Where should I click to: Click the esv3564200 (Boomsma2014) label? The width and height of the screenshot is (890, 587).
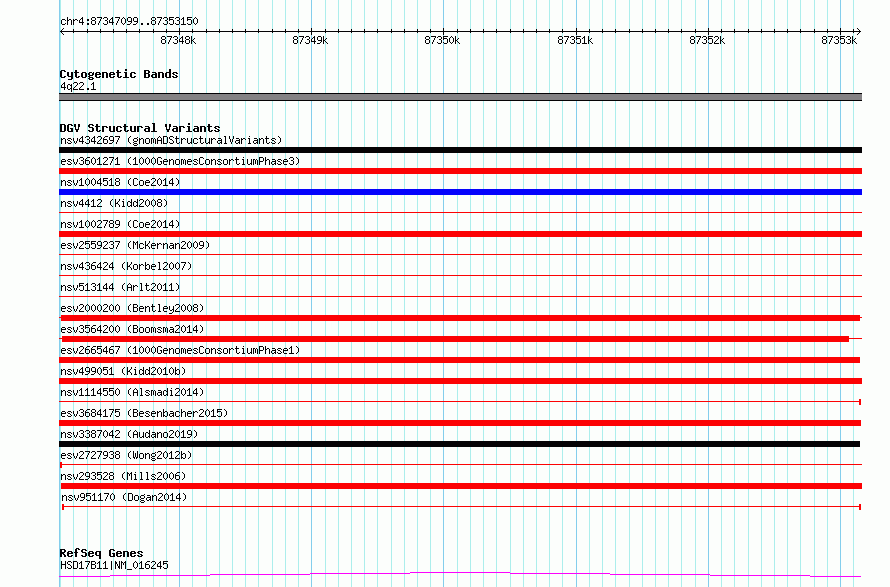pyautogui.click(x=132, y=329)
